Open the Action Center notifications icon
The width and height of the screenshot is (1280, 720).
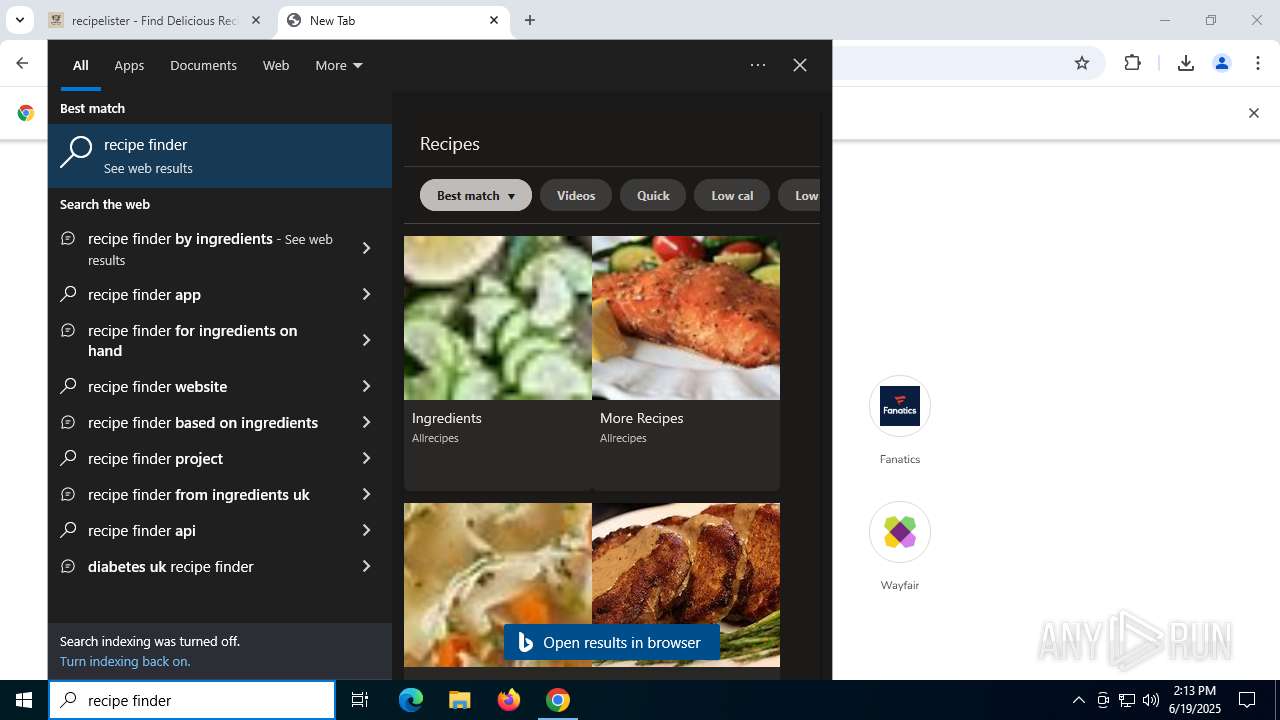click(1247, 700)
